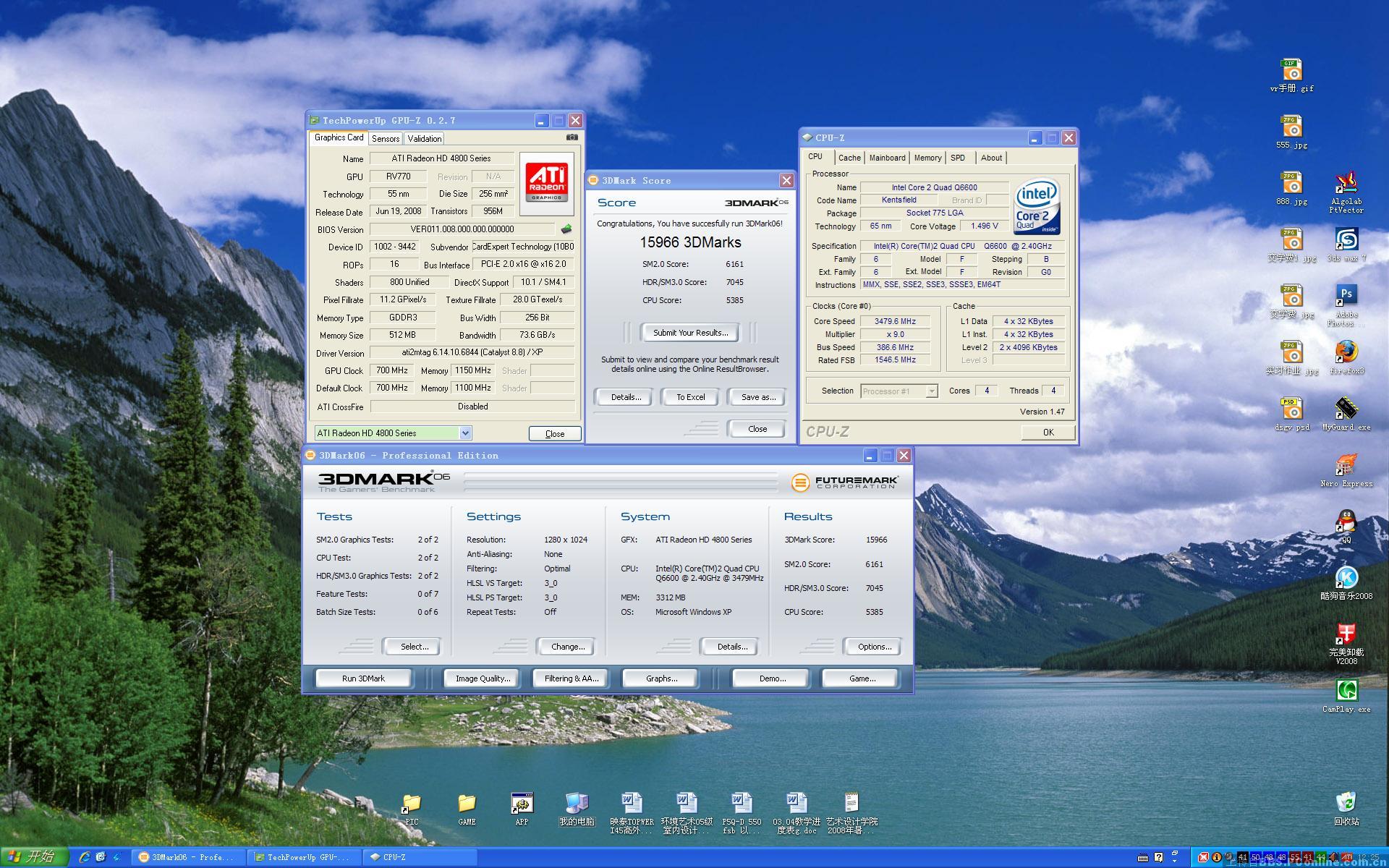This screenshot has height=868, width=1389.
Task: Select the CamPlay.exe desktop icon
Action: pyautogui.click(x=1346, y=697)
